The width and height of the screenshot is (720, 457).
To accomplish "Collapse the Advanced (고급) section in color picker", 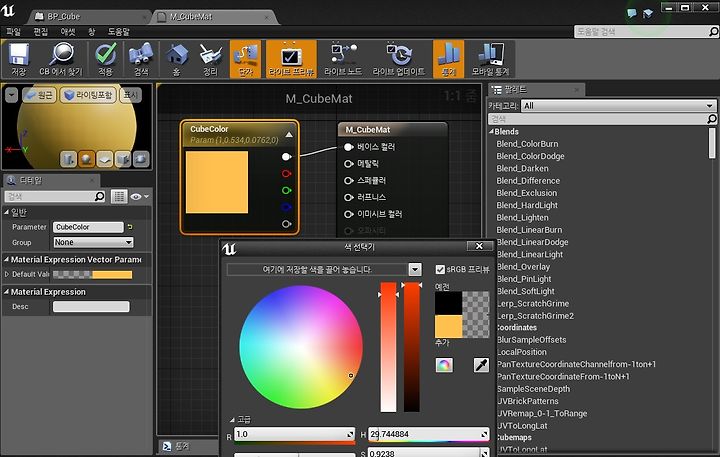I will (232, 419).
